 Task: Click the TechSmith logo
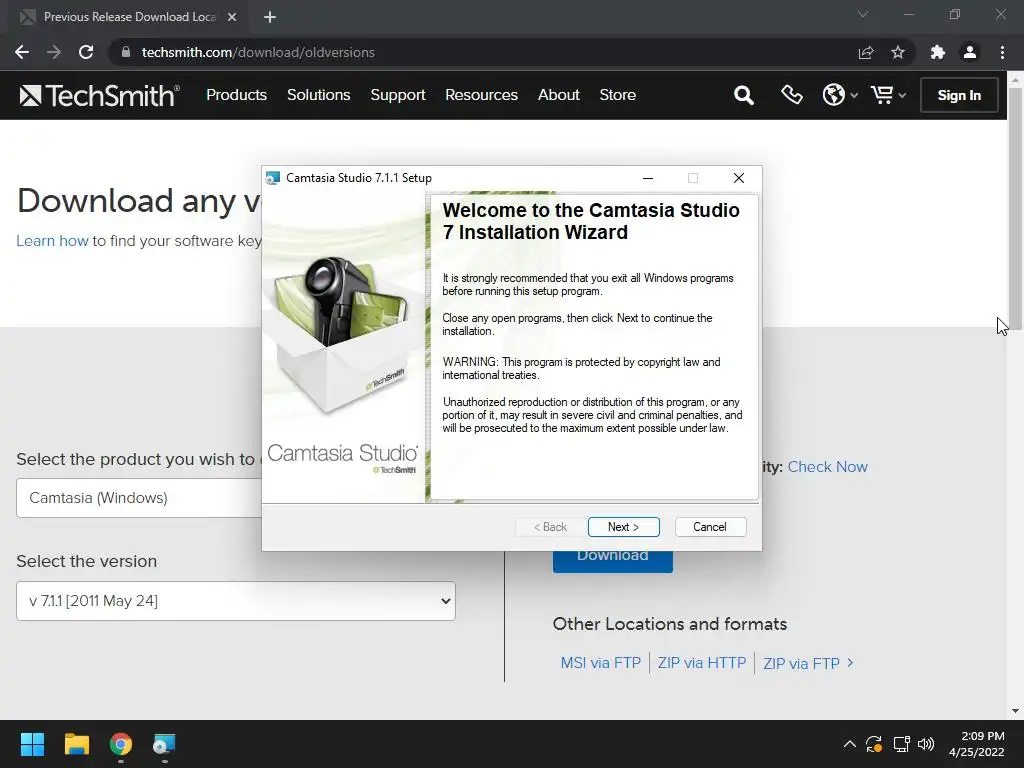99,95
